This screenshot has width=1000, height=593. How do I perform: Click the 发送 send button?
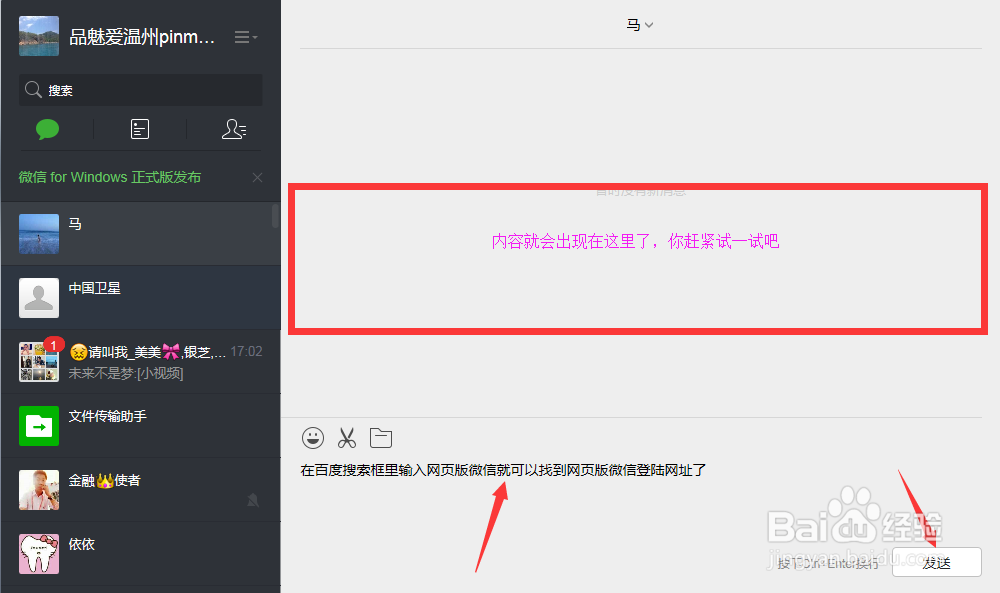coord(936,562)
